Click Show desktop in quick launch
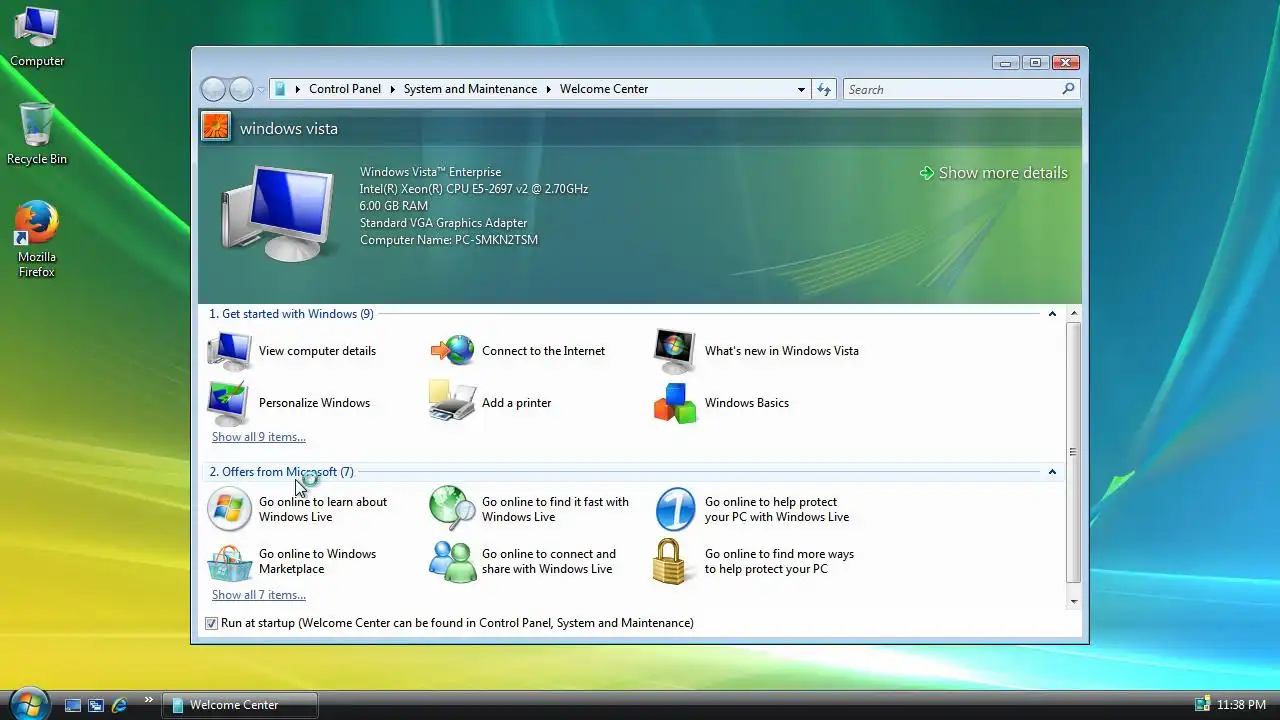 [73, 705]
